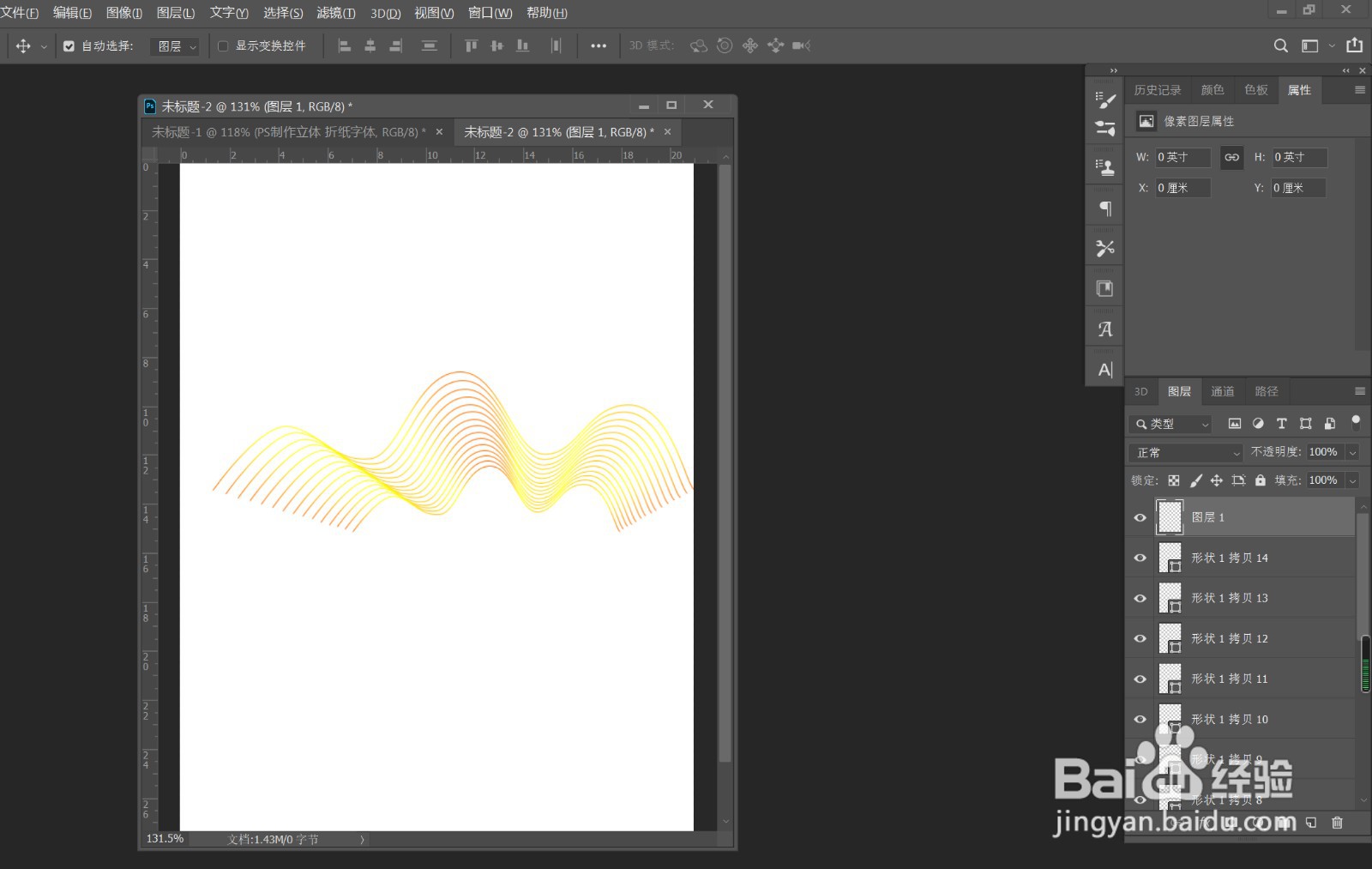Open the brush settings panel icon
Viewport: 1372px width, 869px height.
point(1105,100)
